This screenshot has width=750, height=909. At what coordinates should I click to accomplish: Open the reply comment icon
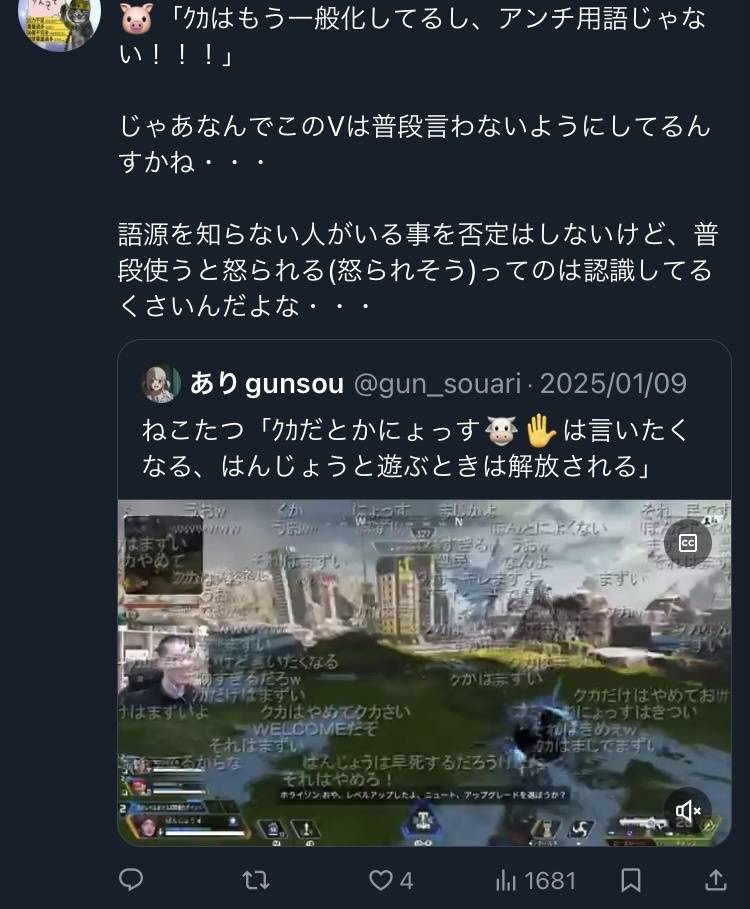[131, 880]
